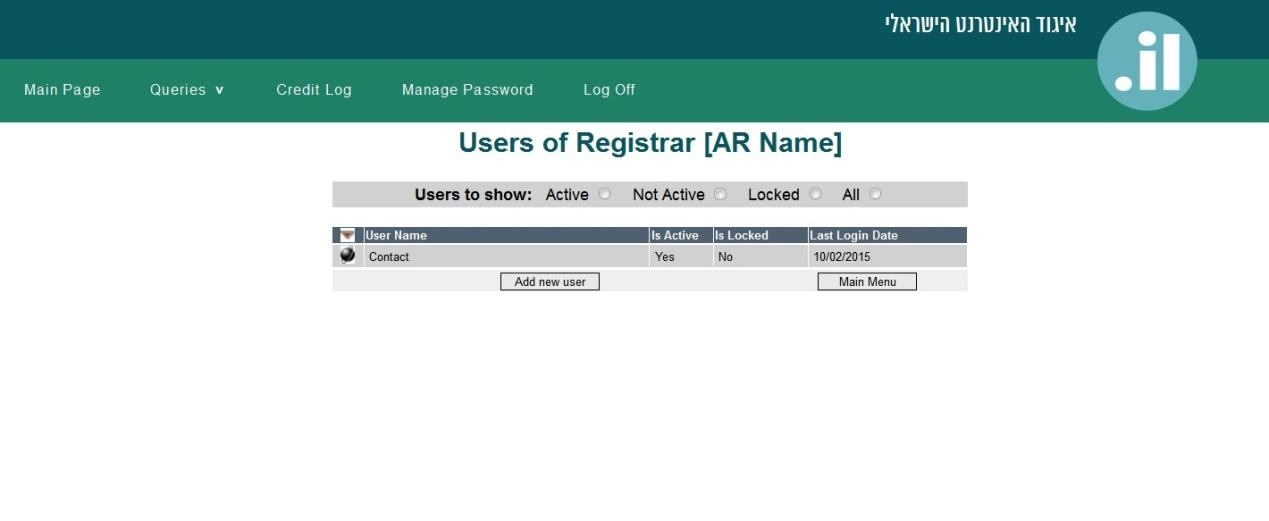Click the Users to show label

[473, 195]
